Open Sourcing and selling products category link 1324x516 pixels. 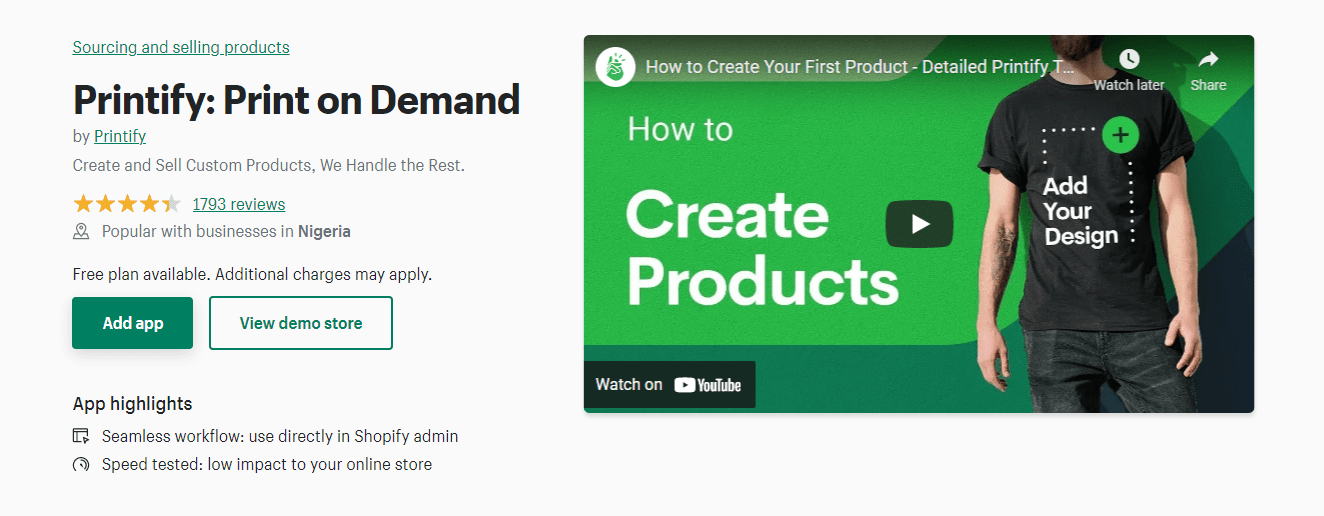point(181,47)
